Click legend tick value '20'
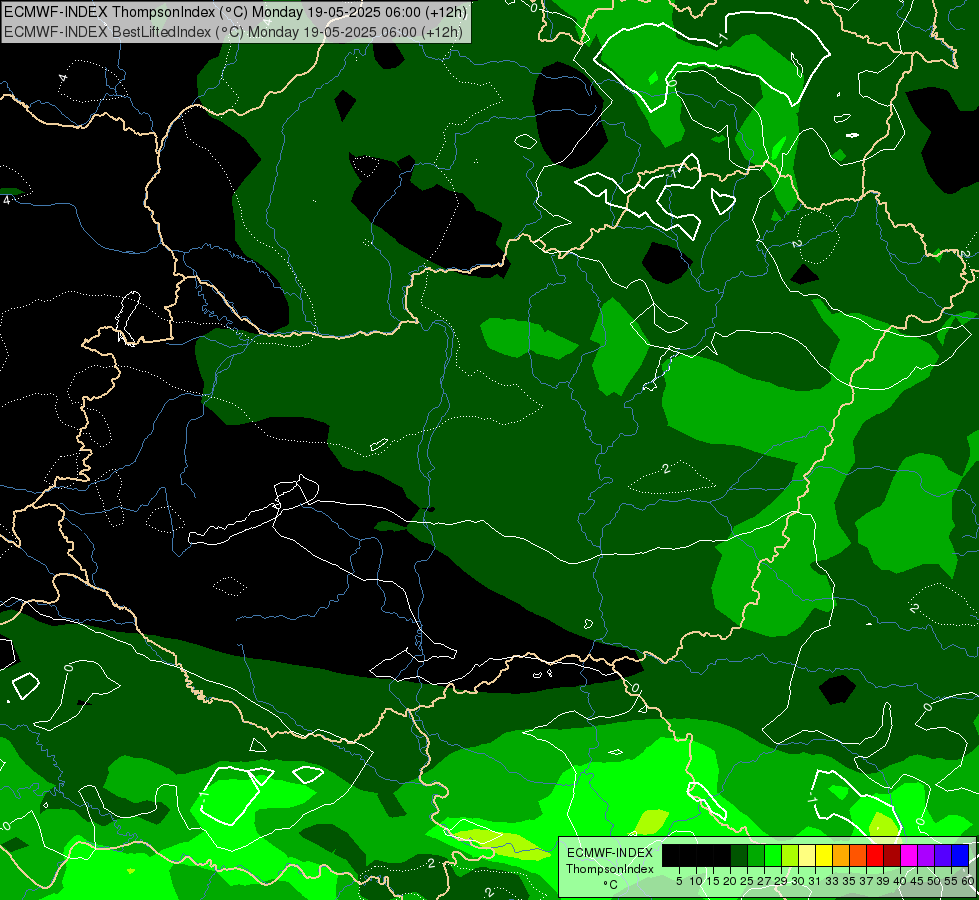Viewport: 979px width, 900px height. click(x=730, y=881)
